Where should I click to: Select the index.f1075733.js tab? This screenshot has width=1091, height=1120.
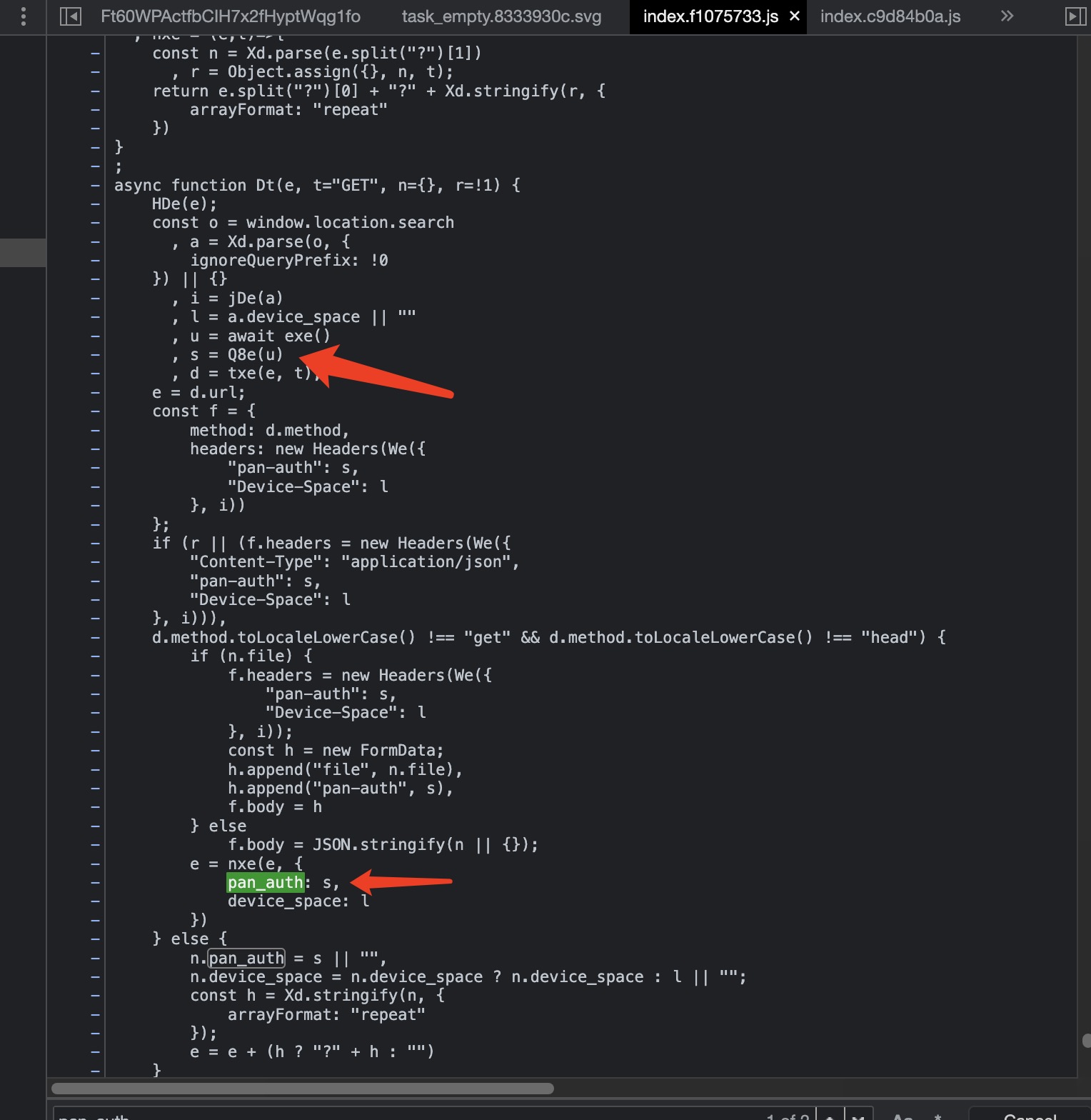click(710, 16)
